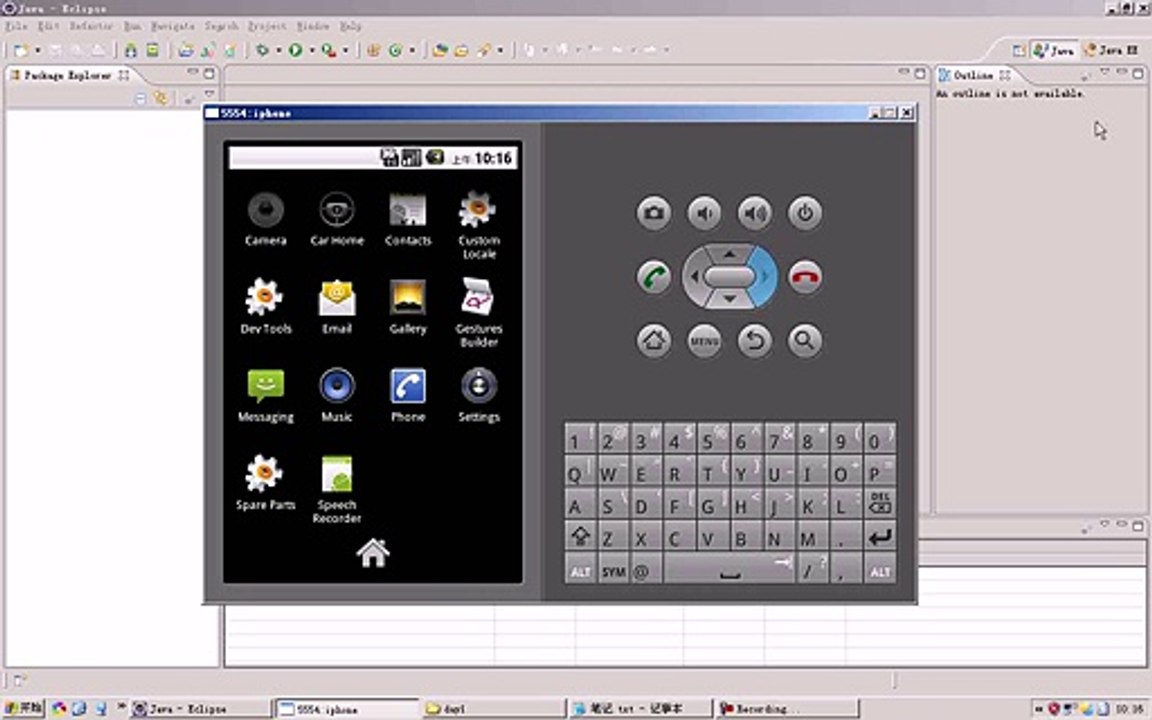Click the green call button
Viewport: 1152px width, 720px height.
[653, 277]
